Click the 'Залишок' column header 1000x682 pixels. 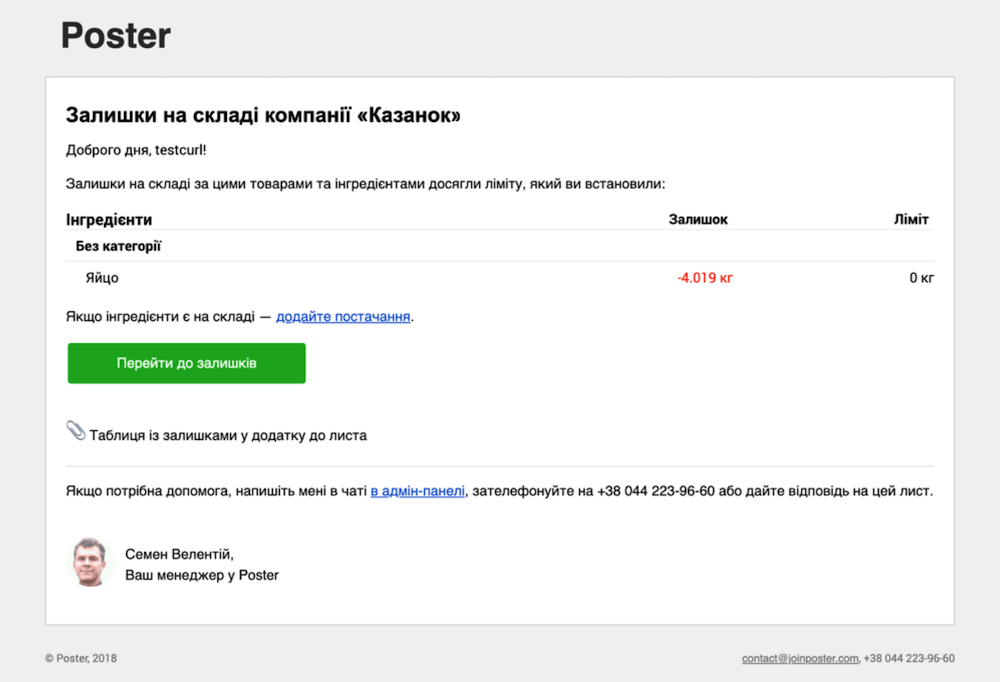698,219
